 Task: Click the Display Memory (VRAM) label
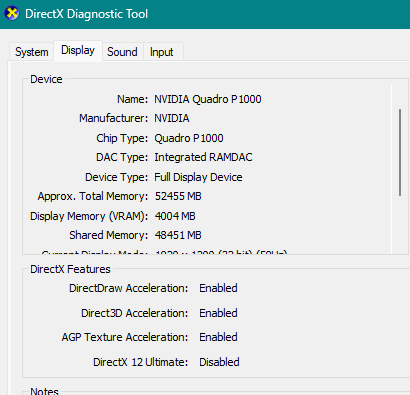(89, 216)
